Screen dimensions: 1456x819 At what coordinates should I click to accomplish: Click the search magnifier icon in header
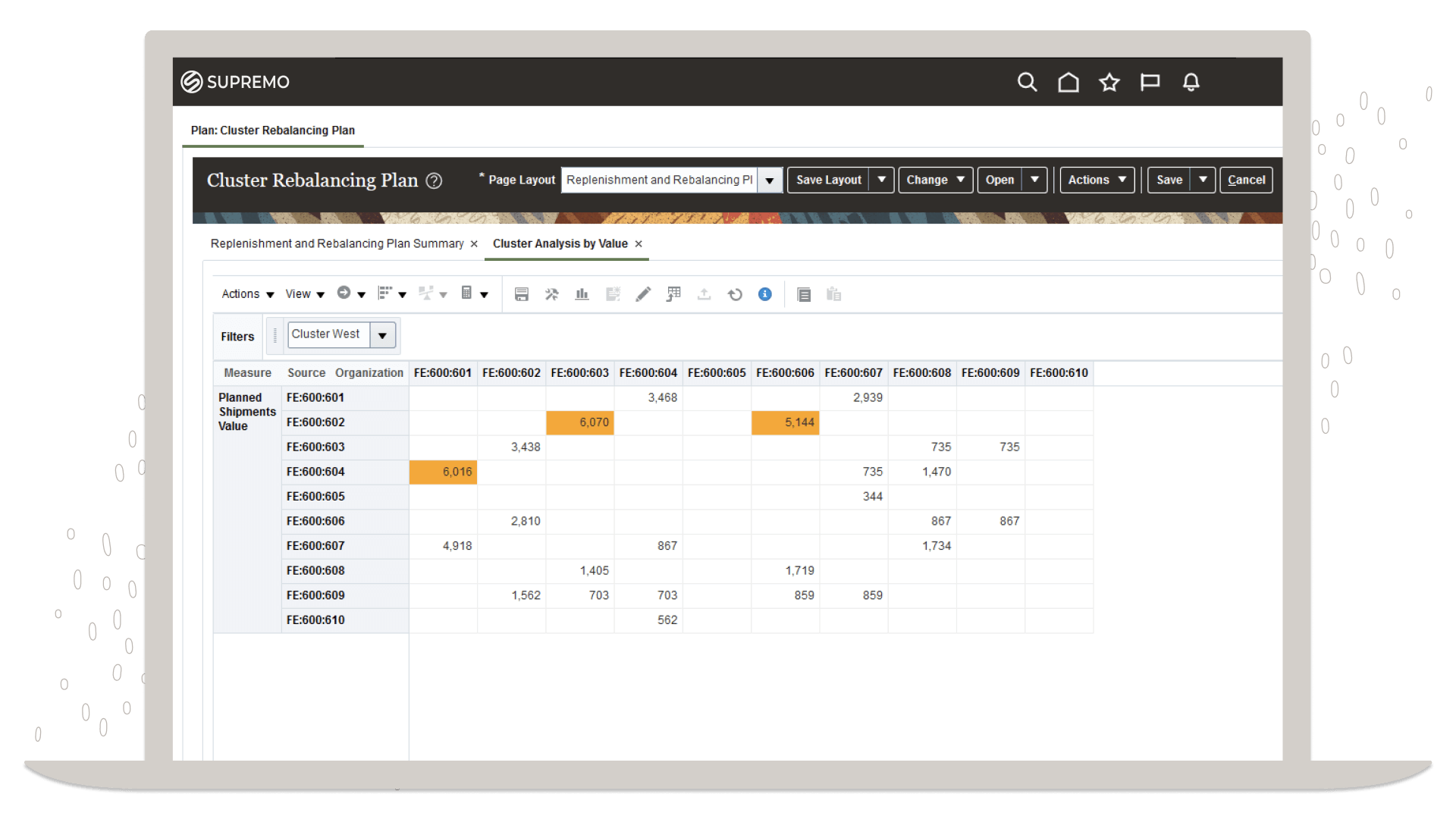[x=1027, y=82]
